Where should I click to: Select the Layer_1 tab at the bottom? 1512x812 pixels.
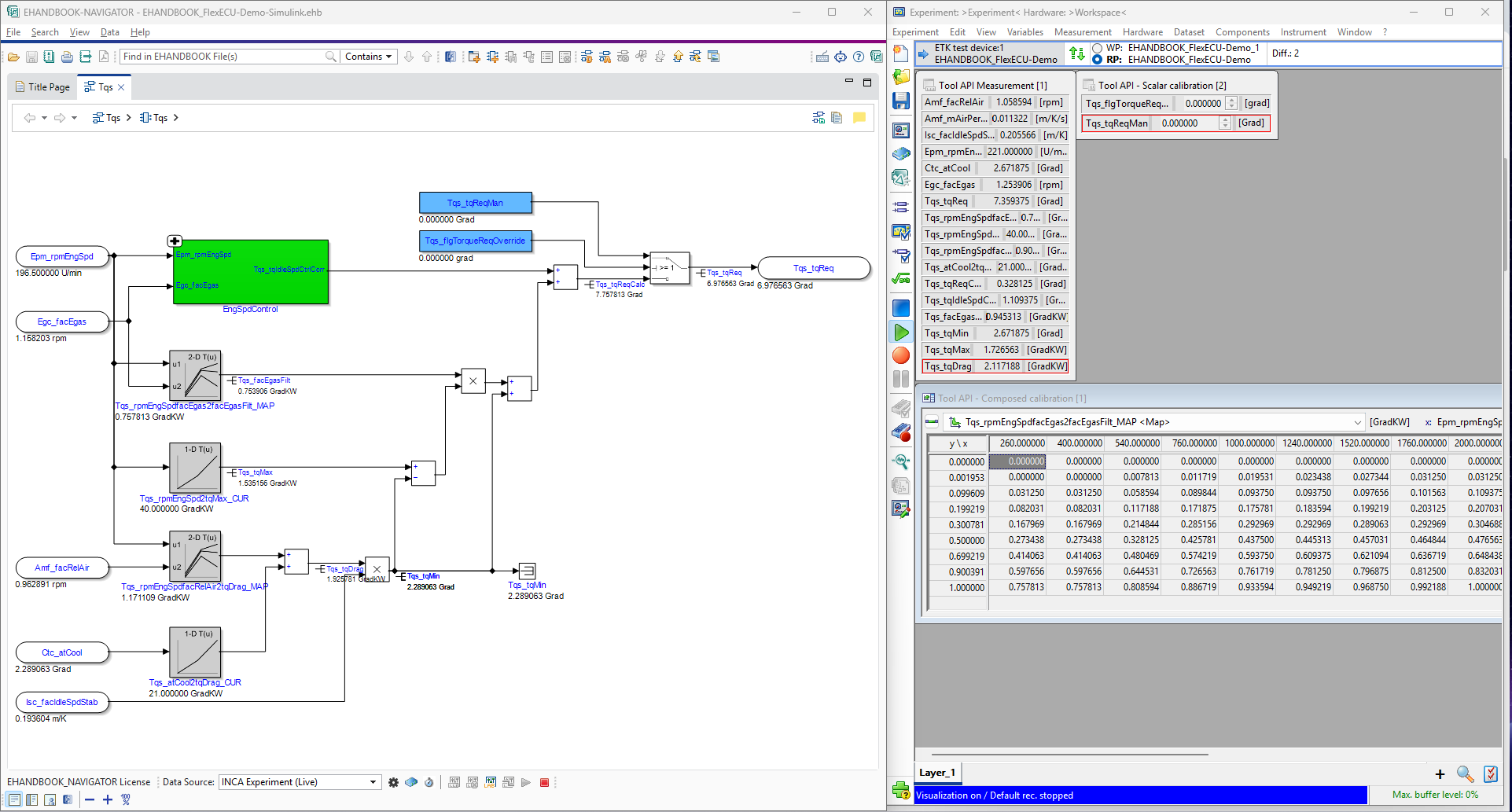pos(937,773)
